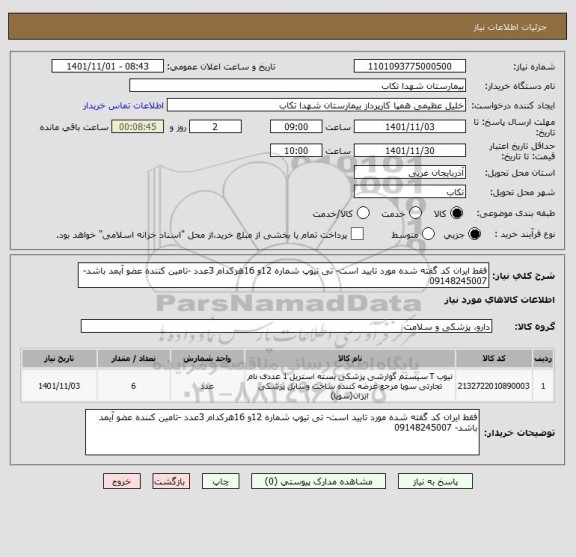
Task: Select the متوسط purchase type radio
Action: tap(428, 234)
